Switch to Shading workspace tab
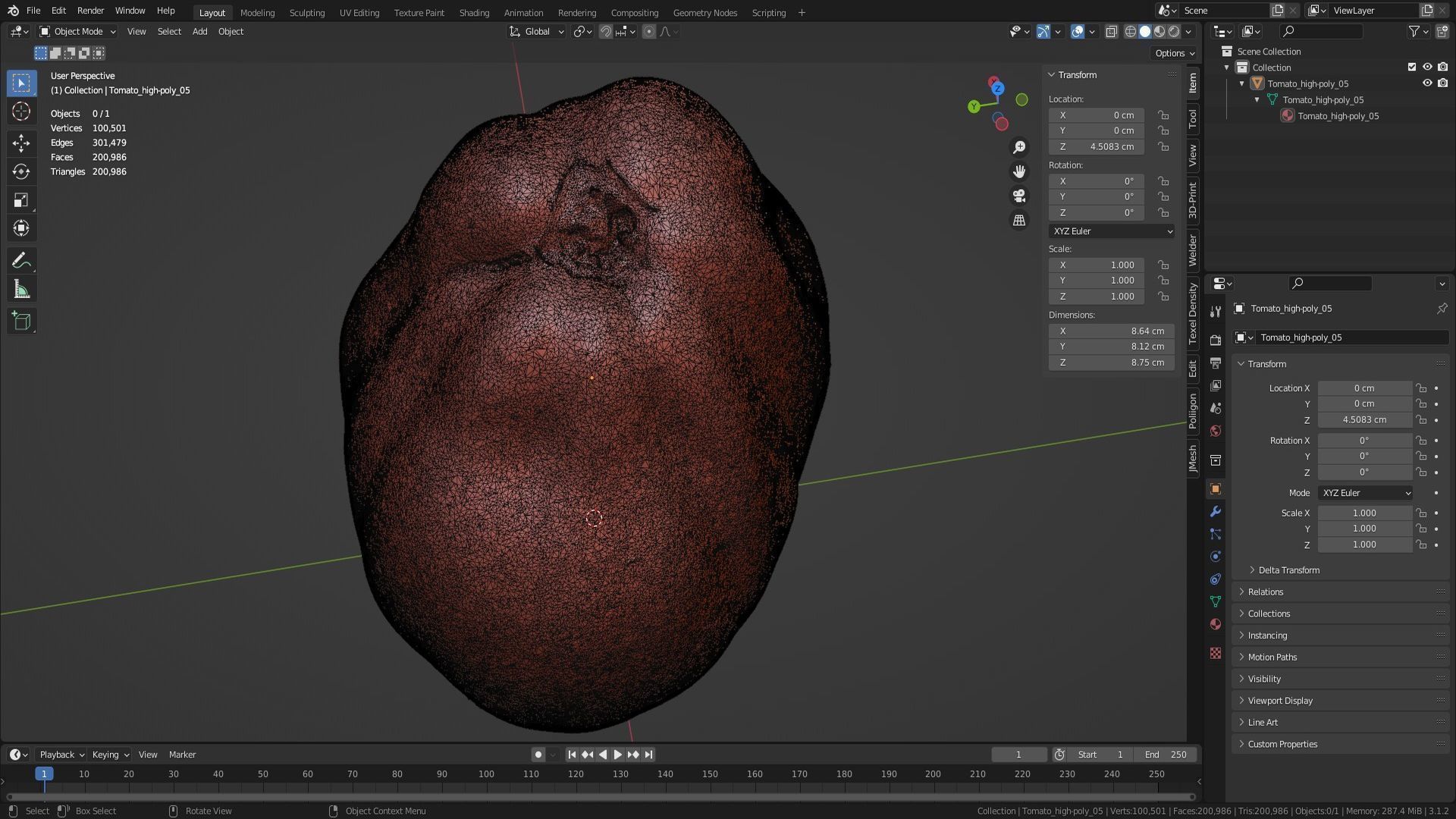 pos(474,12)
